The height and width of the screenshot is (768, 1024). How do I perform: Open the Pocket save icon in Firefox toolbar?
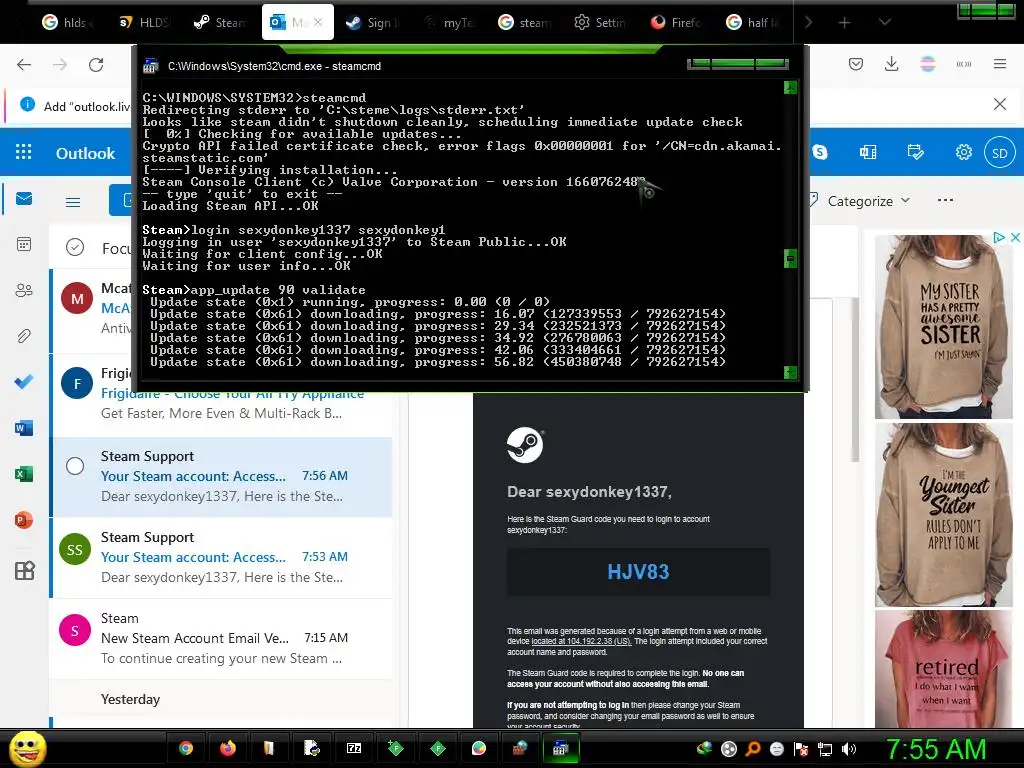(x=856, y=64)
